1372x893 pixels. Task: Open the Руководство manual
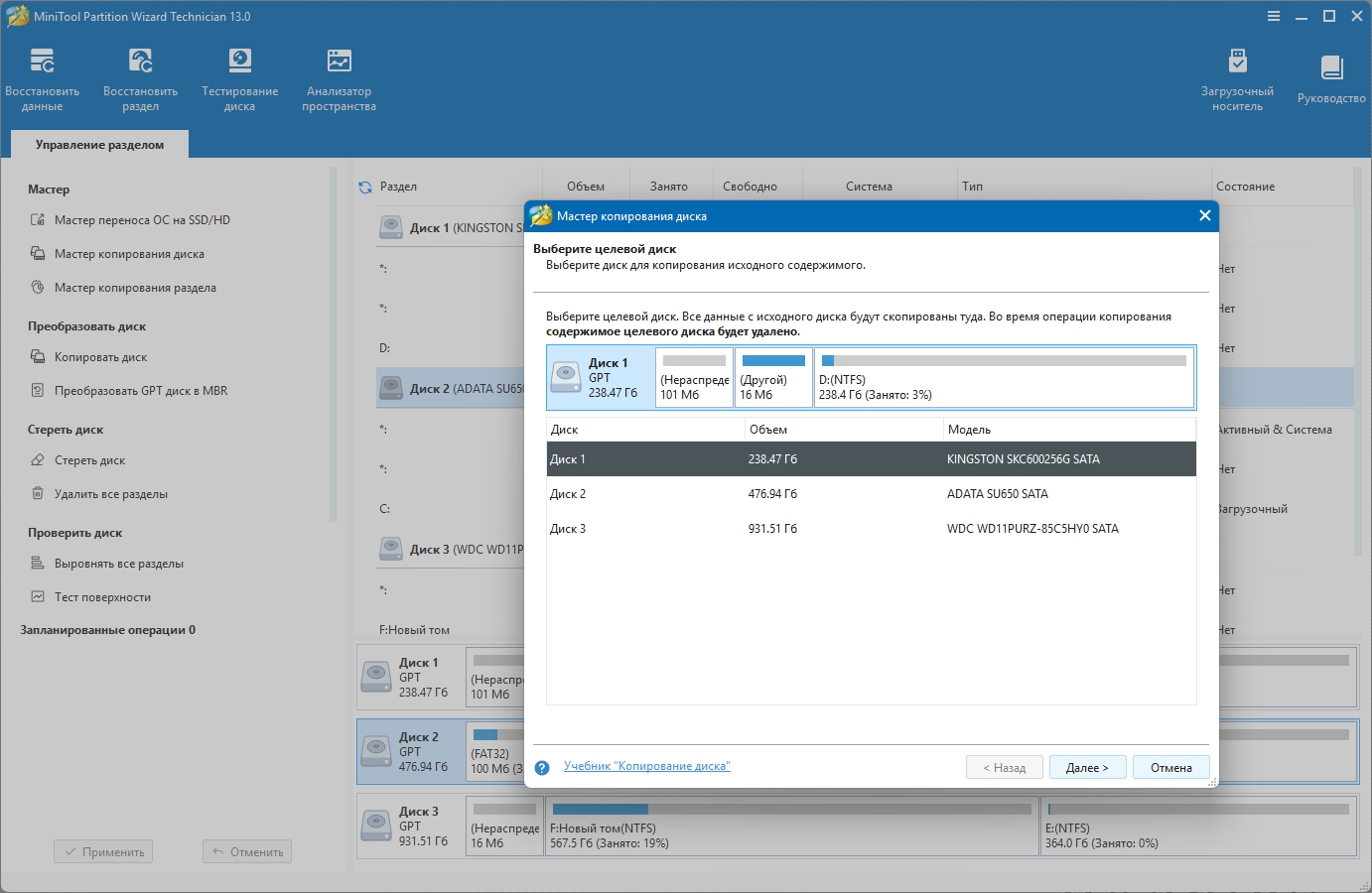coord(1331,79)
